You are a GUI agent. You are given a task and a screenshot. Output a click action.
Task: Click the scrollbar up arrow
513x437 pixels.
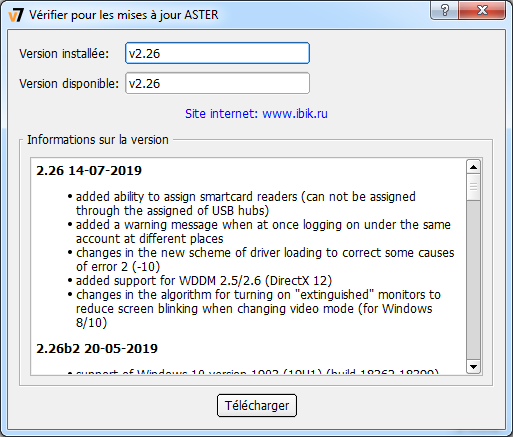click(473, 167)
